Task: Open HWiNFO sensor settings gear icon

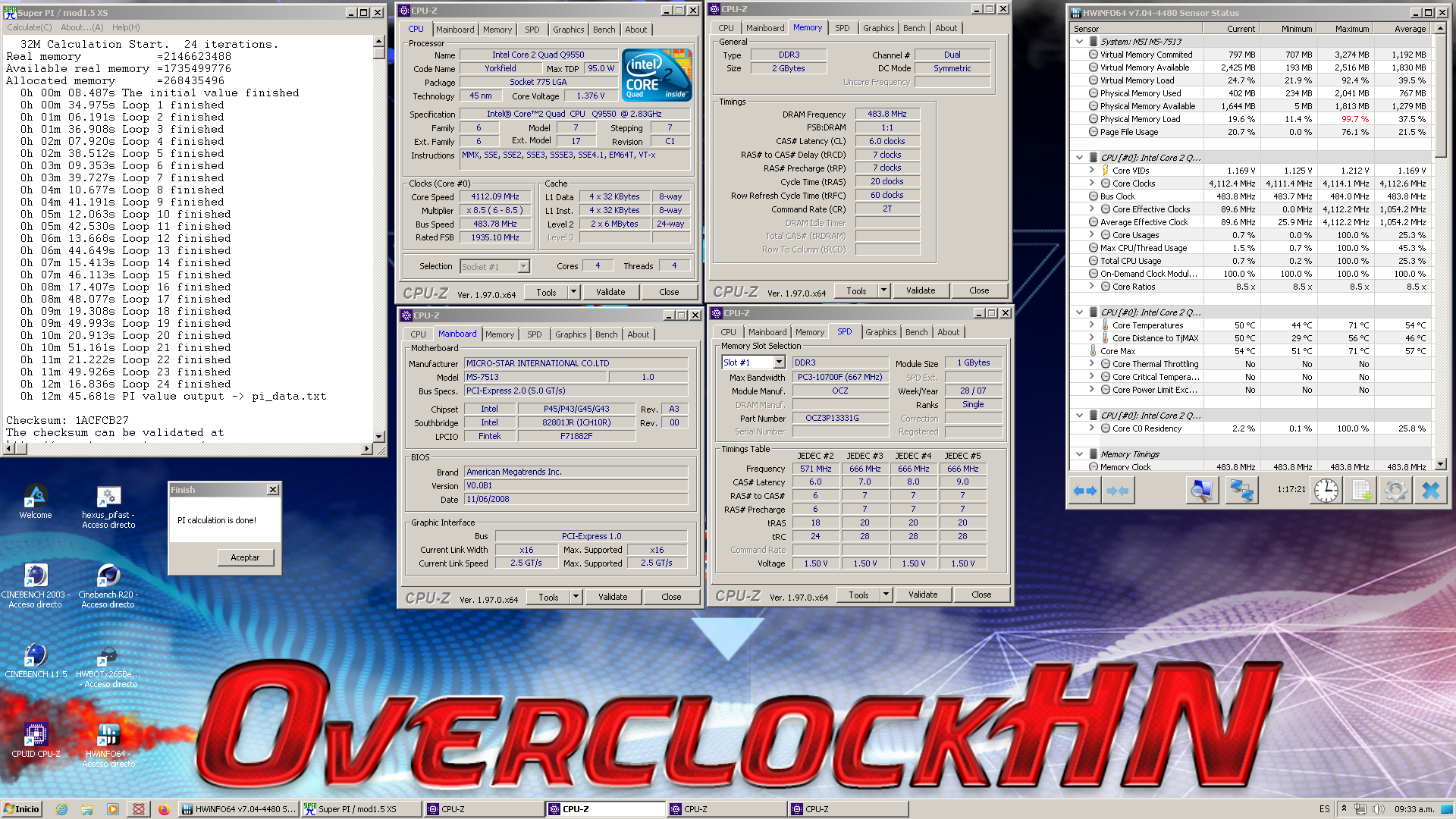Action: click(x=1395, y=491)
